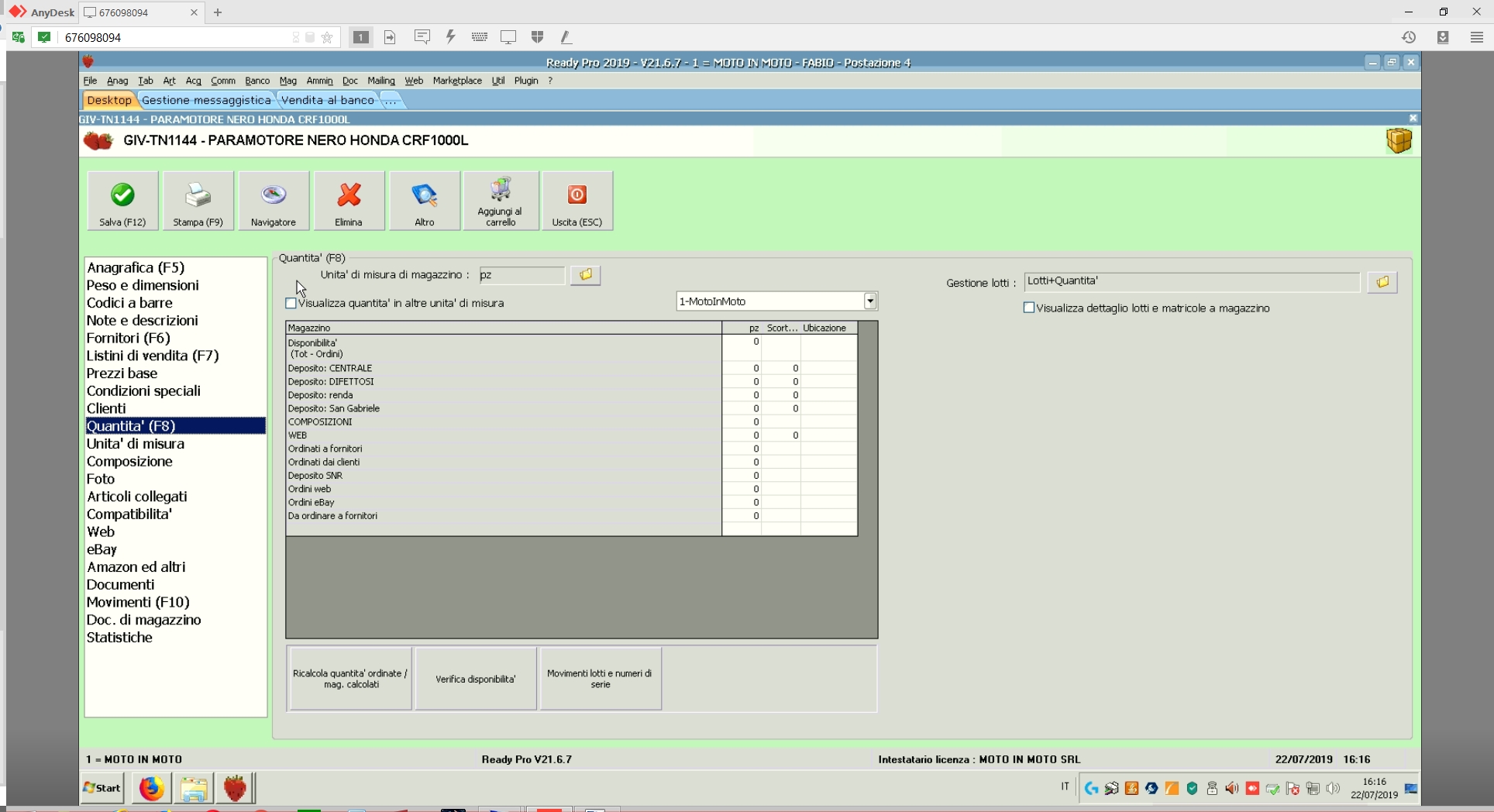Select Statistiche in the section list
This screenshot has width=1494, height=812.
[175, 638]
